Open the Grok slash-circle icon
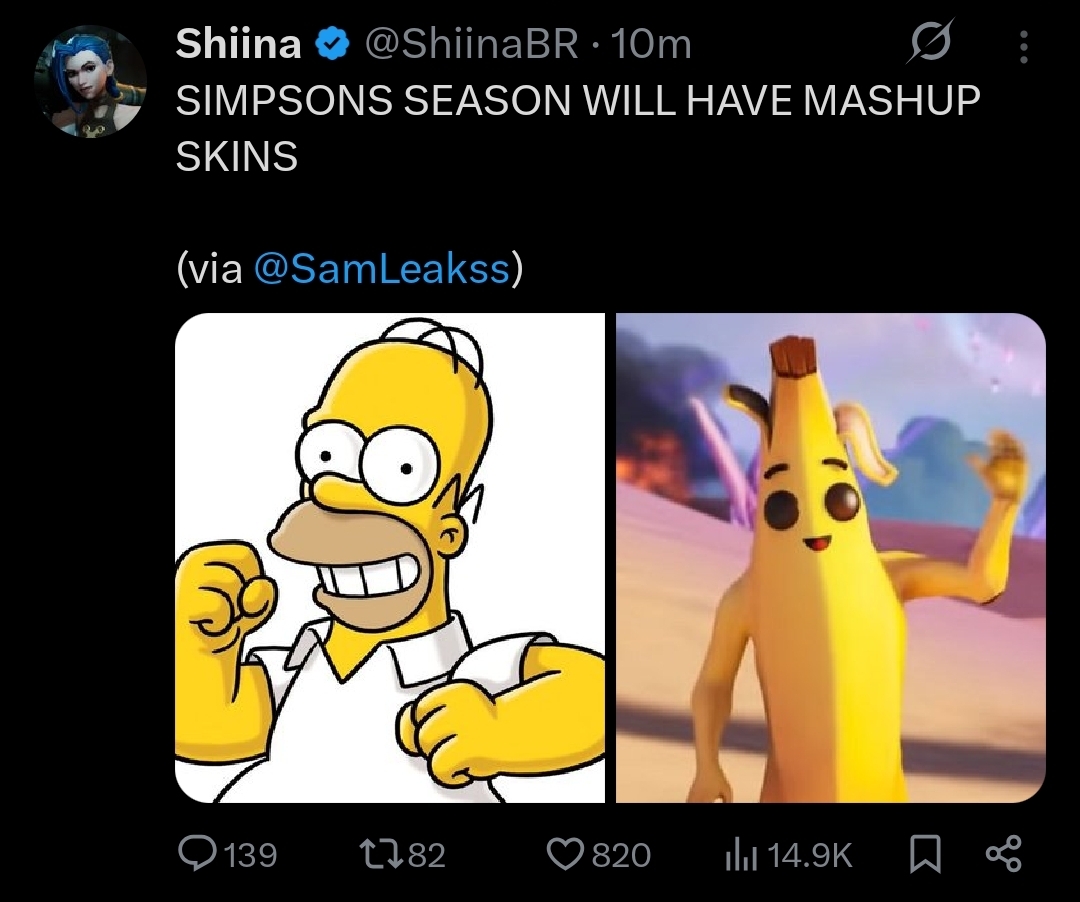Image resolution: width=1080 pixels, height=902 pixels. point(930,41)
